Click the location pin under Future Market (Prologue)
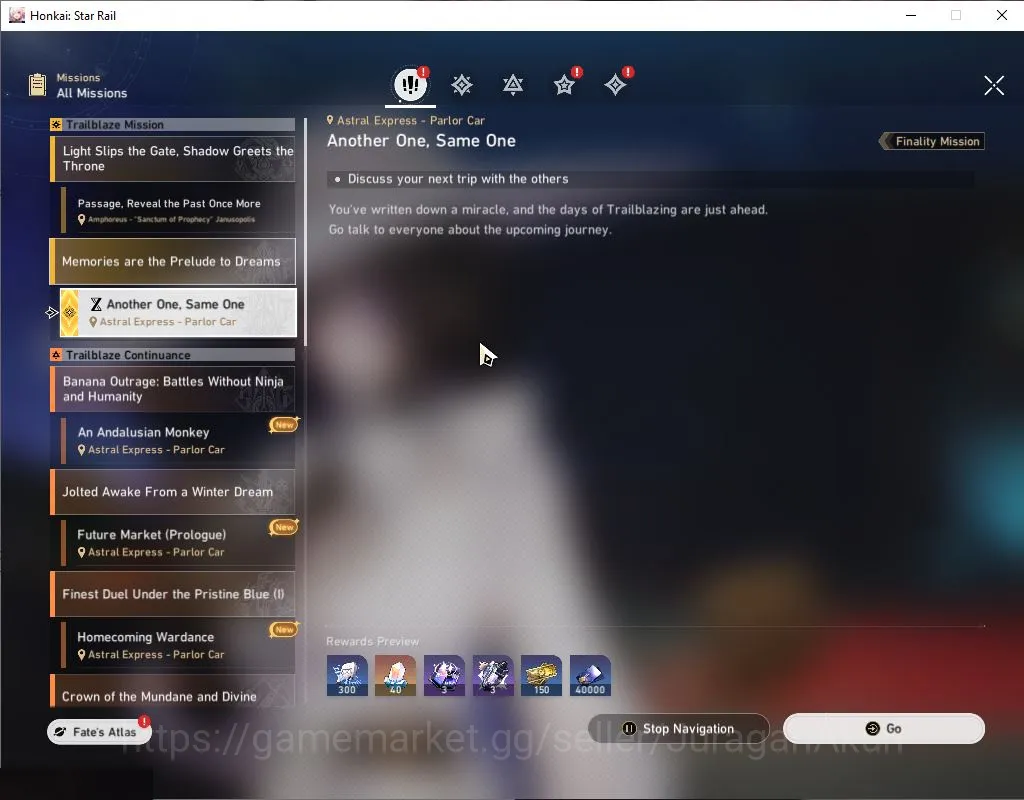 pyautogui.click(x=82, y=552)
